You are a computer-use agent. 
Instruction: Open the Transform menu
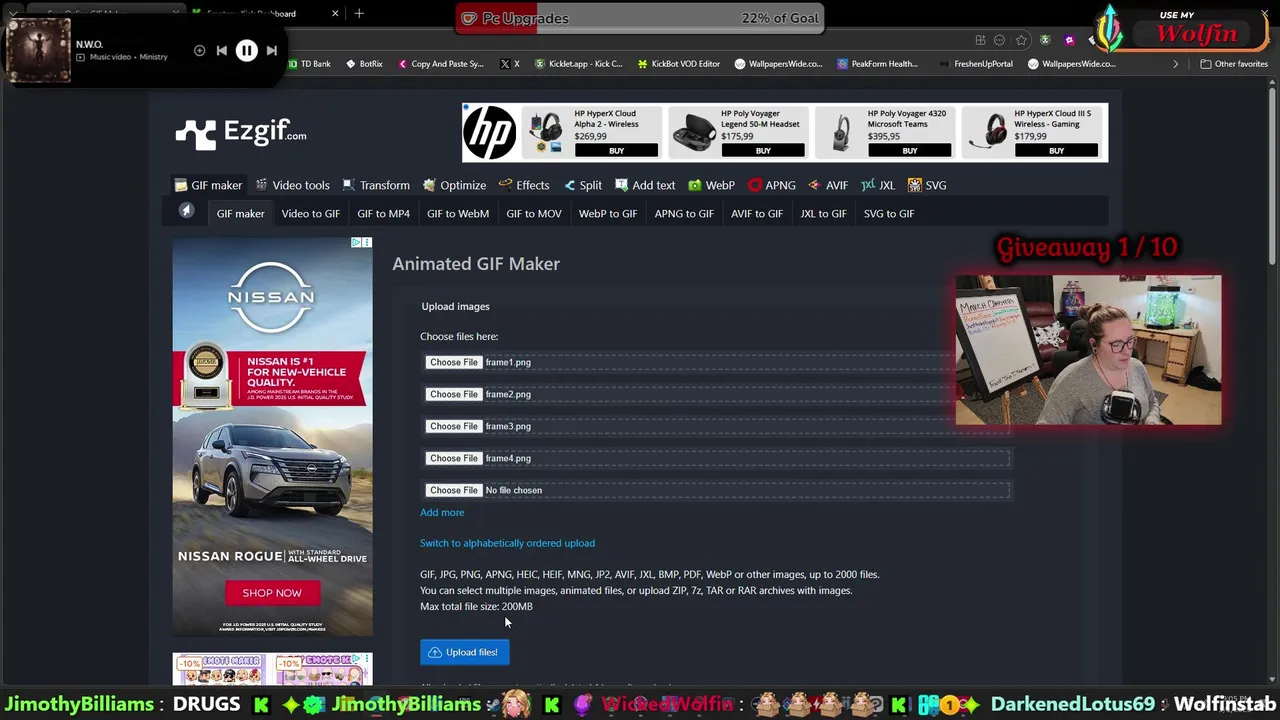(x=376, y=185)
